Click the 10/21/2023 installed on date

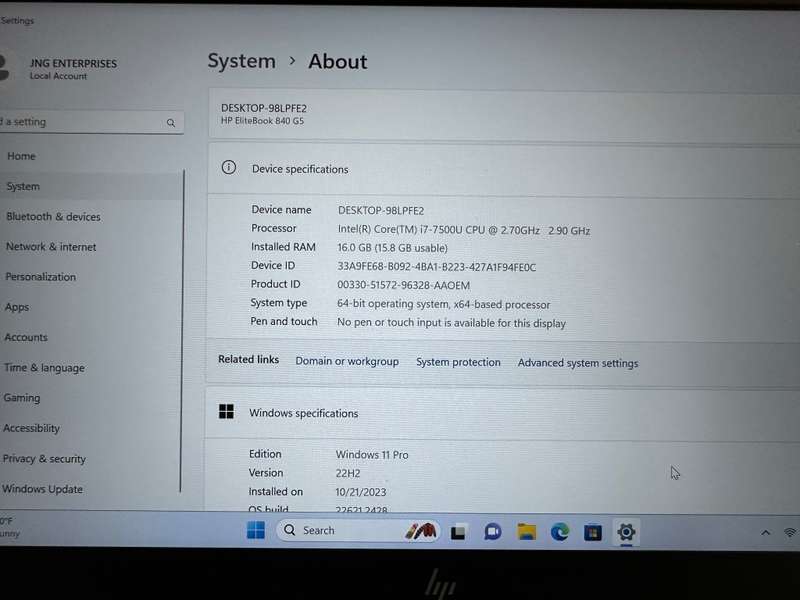click(361, 492)
